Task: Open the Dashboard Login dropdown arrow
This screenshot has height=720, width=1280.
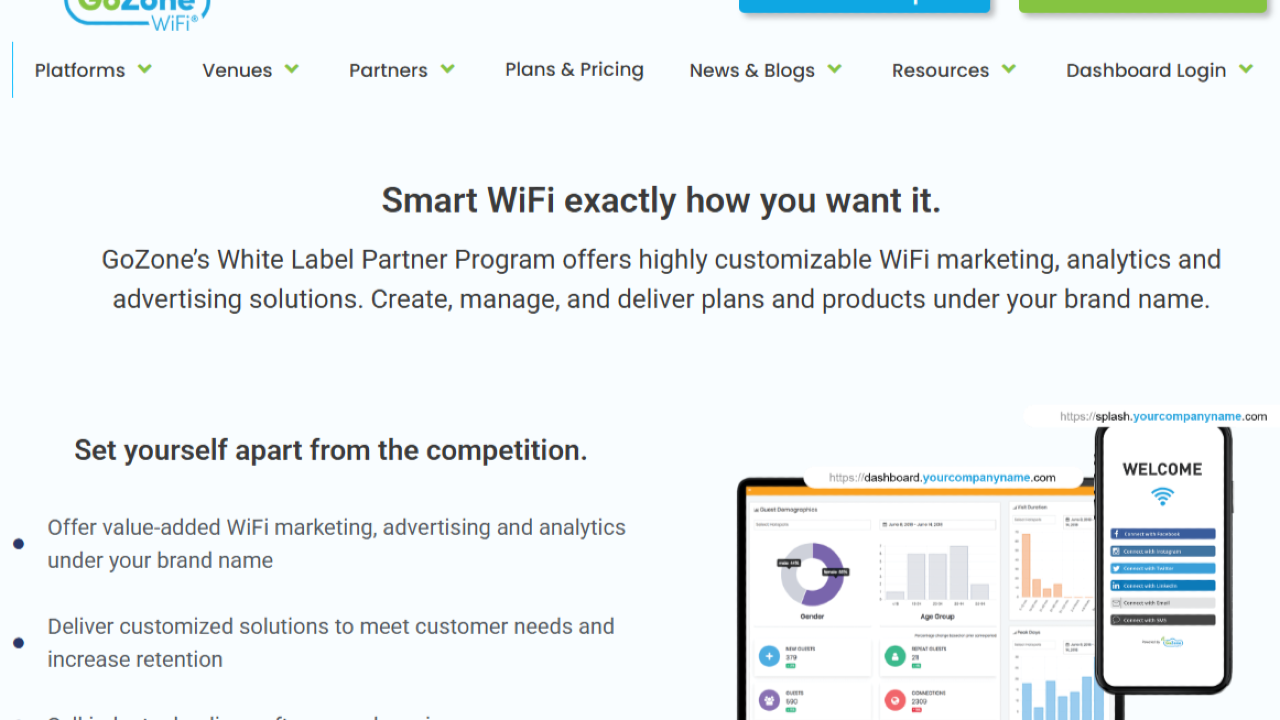Action: point(1246,69)
